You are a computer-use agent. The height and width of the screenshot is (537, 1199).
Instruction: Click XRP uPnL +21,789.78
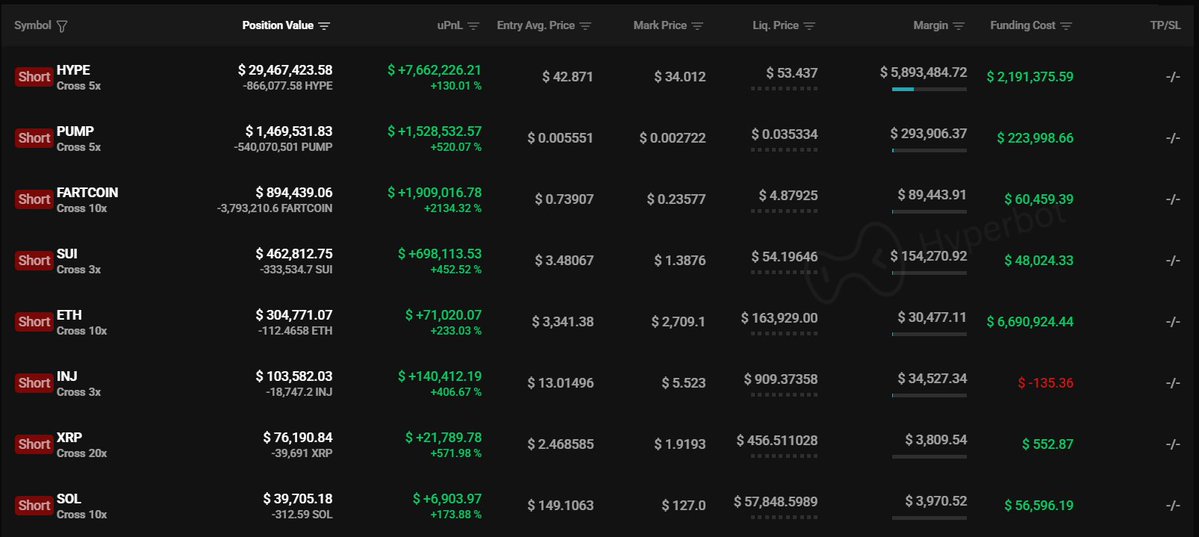coord(444,438)
